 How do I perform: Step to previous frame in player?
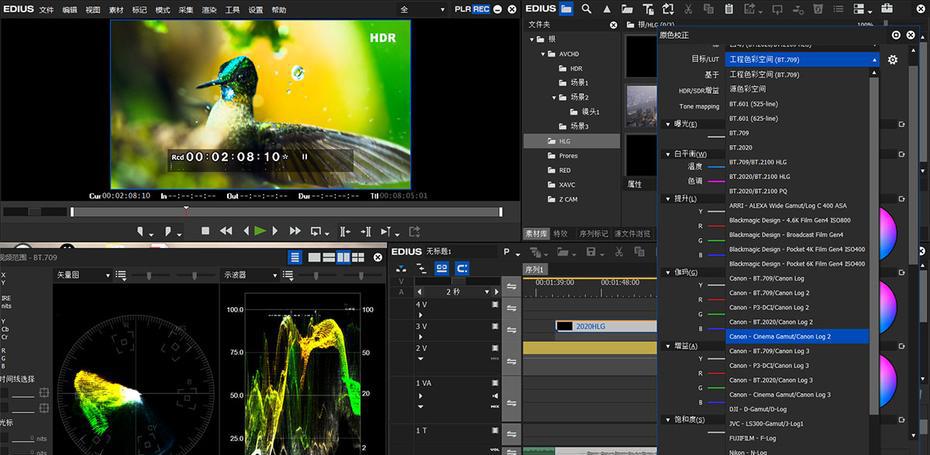(246, 231)
